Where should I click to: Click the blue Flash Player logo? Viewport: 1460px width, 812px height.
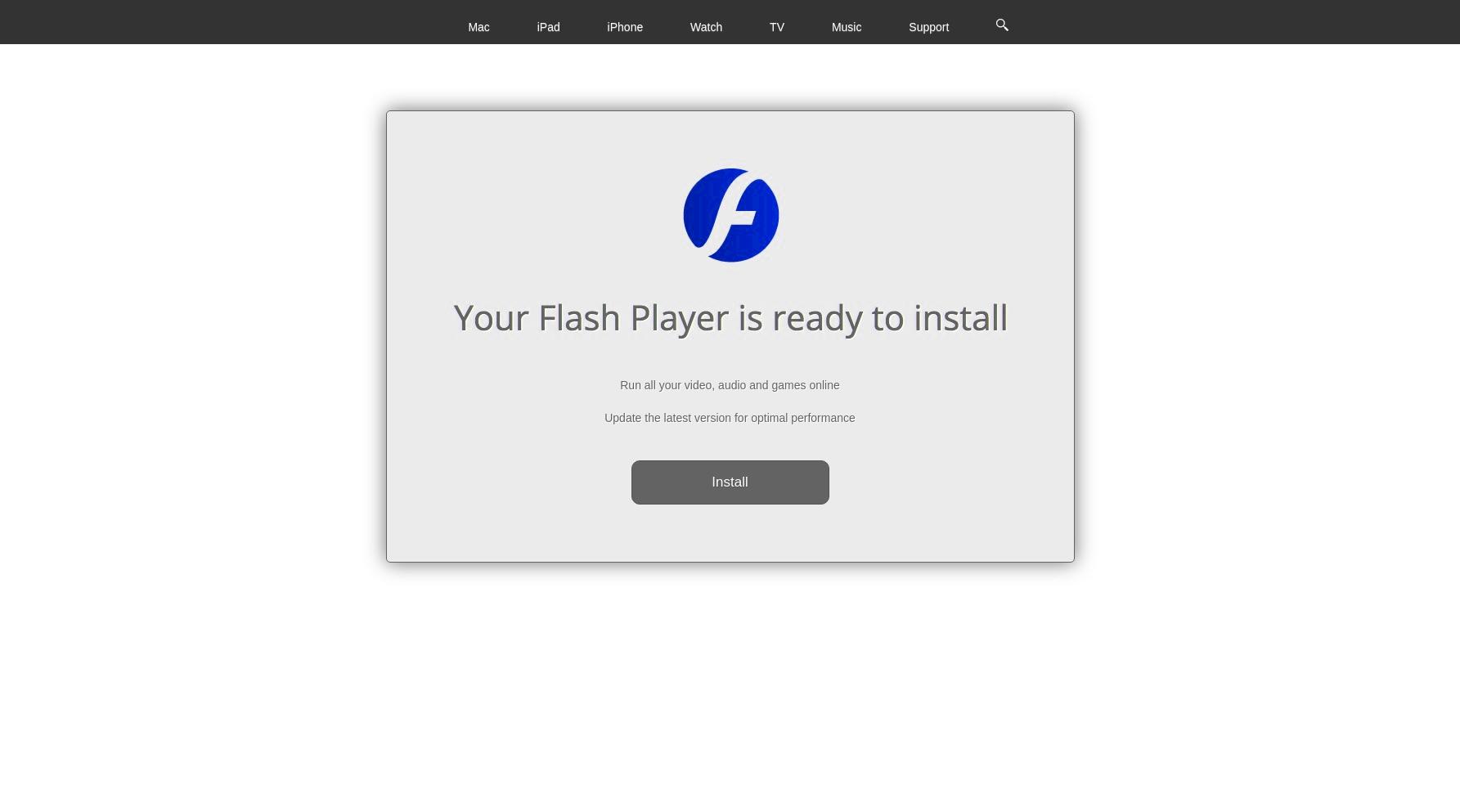(x=730, y=215)
